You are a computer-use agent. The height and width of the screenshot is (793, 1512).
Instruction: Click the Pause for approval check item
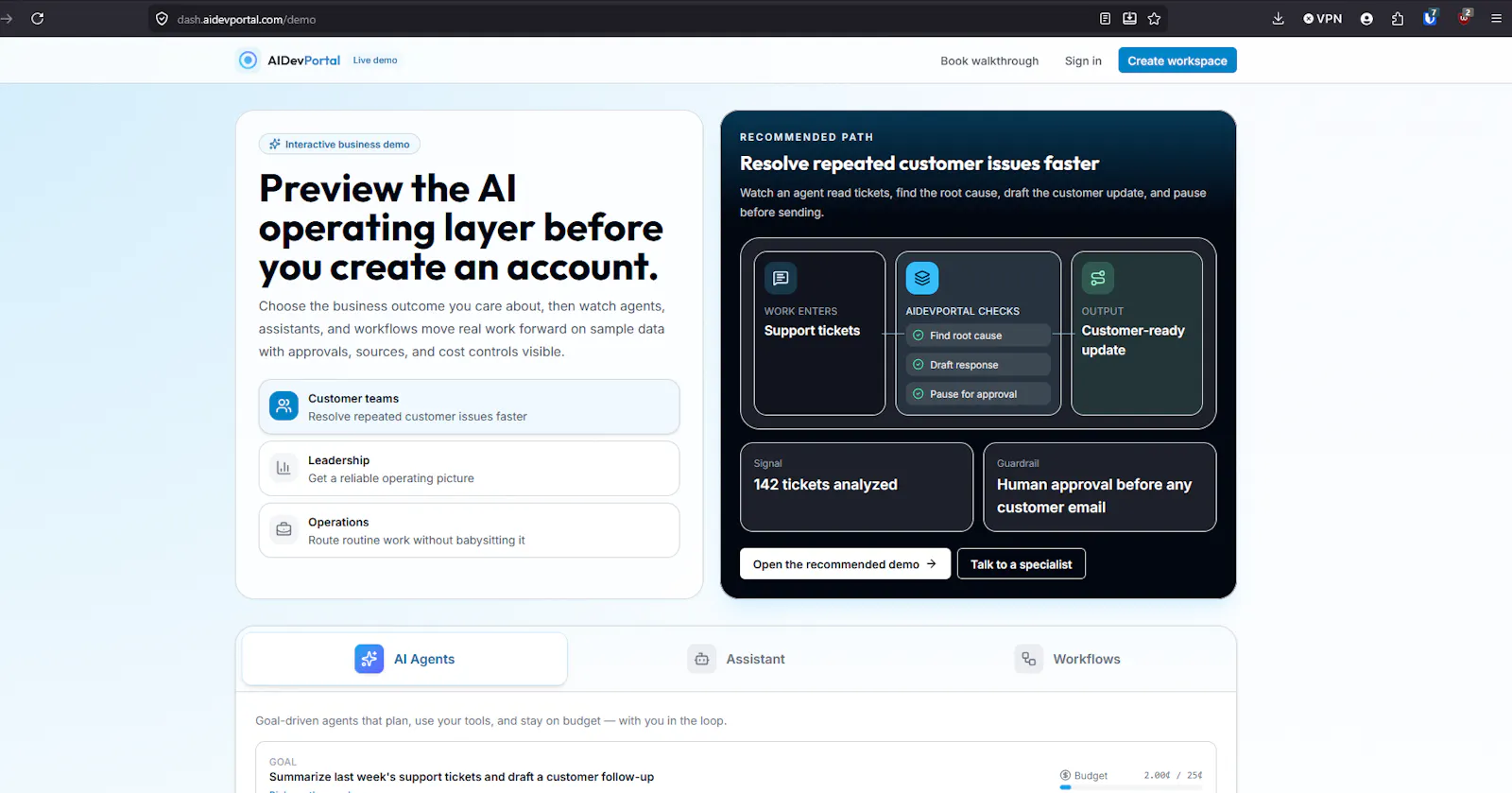(978, 394)
